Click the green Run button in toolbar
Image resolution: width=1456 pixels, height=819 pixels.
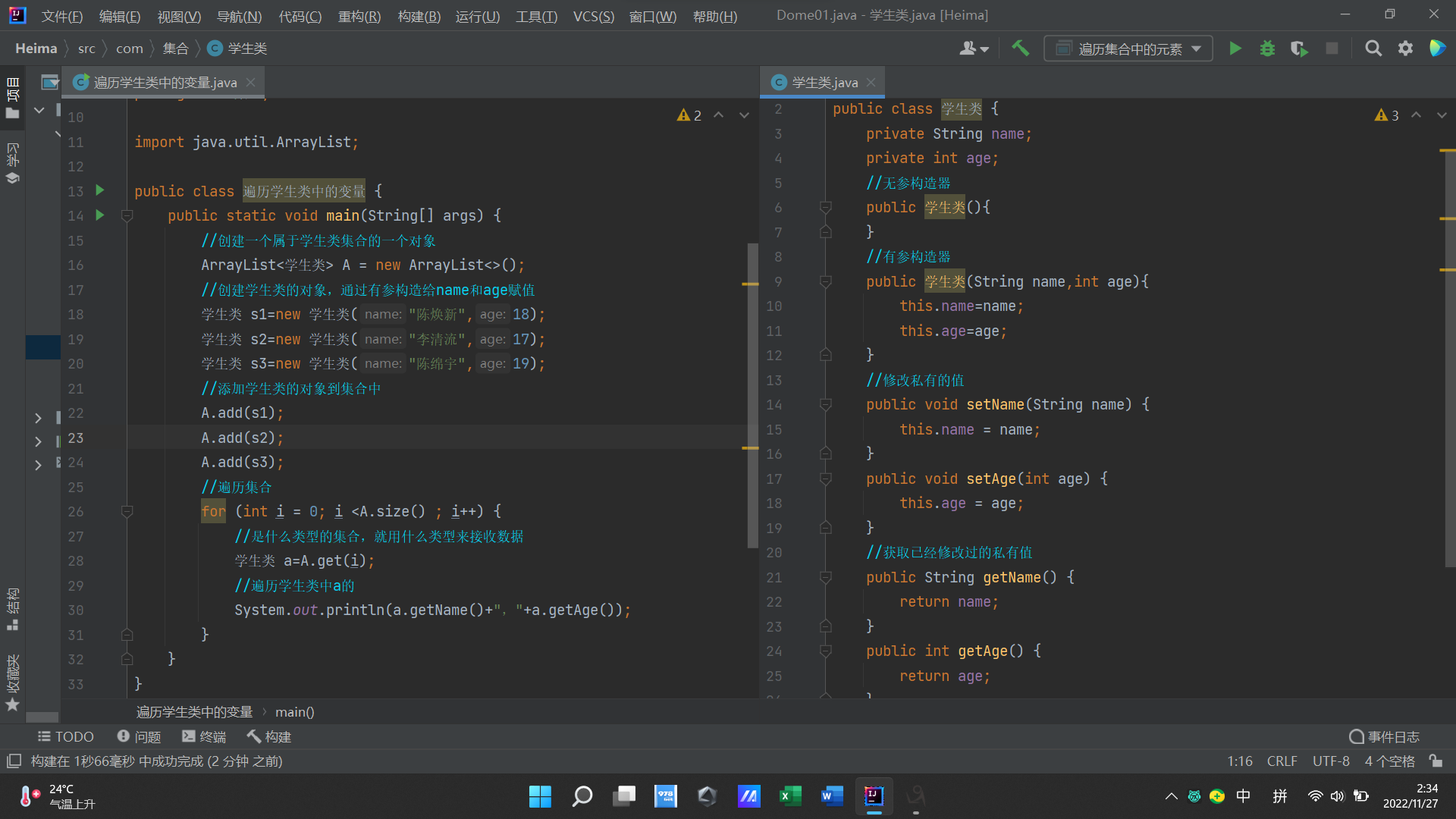pyautogui.click(x=1235, y=49)
